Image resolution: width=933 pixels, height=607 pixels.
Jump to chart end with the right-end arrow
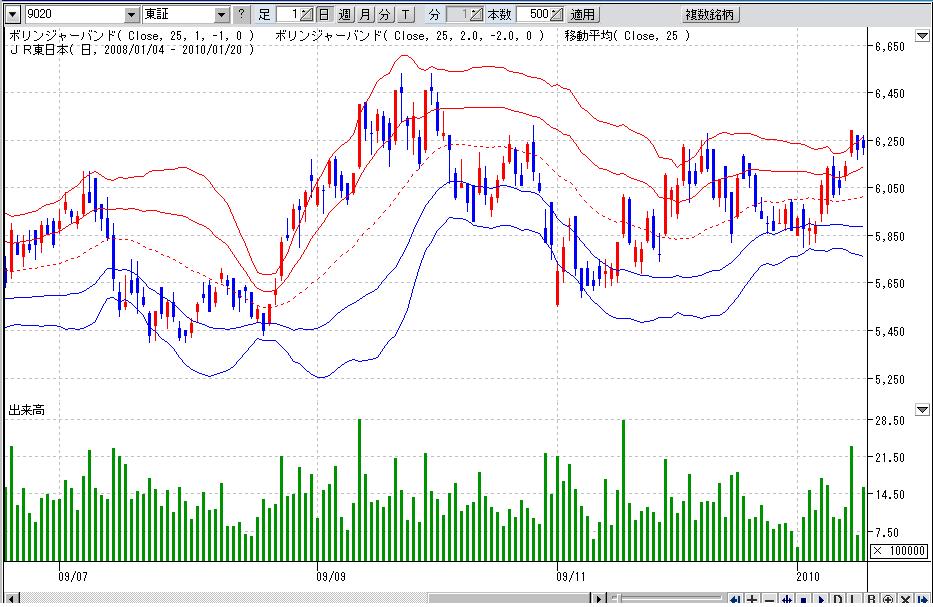click(922, 599)
